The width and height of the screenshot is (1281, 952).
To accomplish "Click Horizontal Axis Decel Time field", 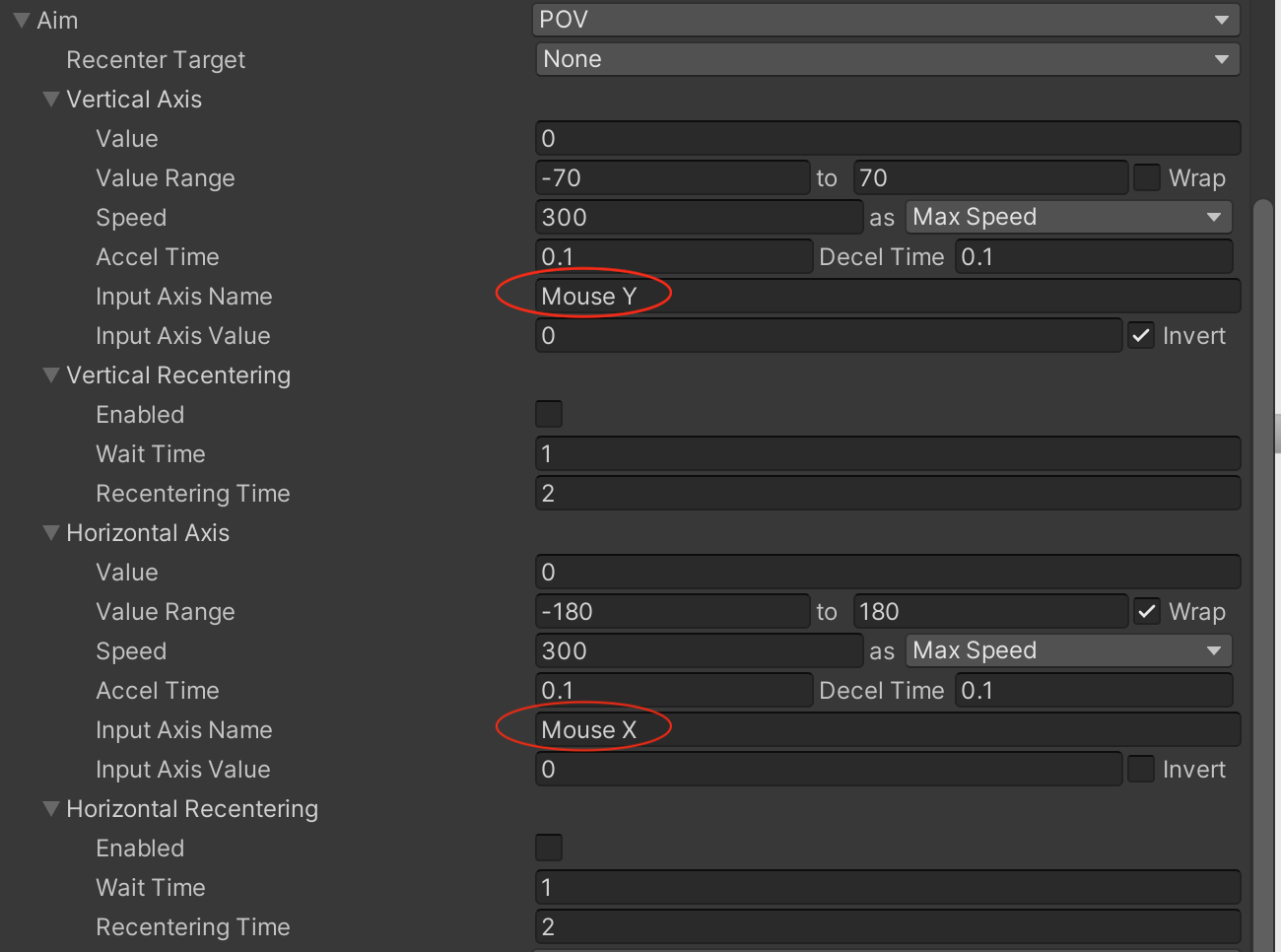I will [x=1093, y=691].
